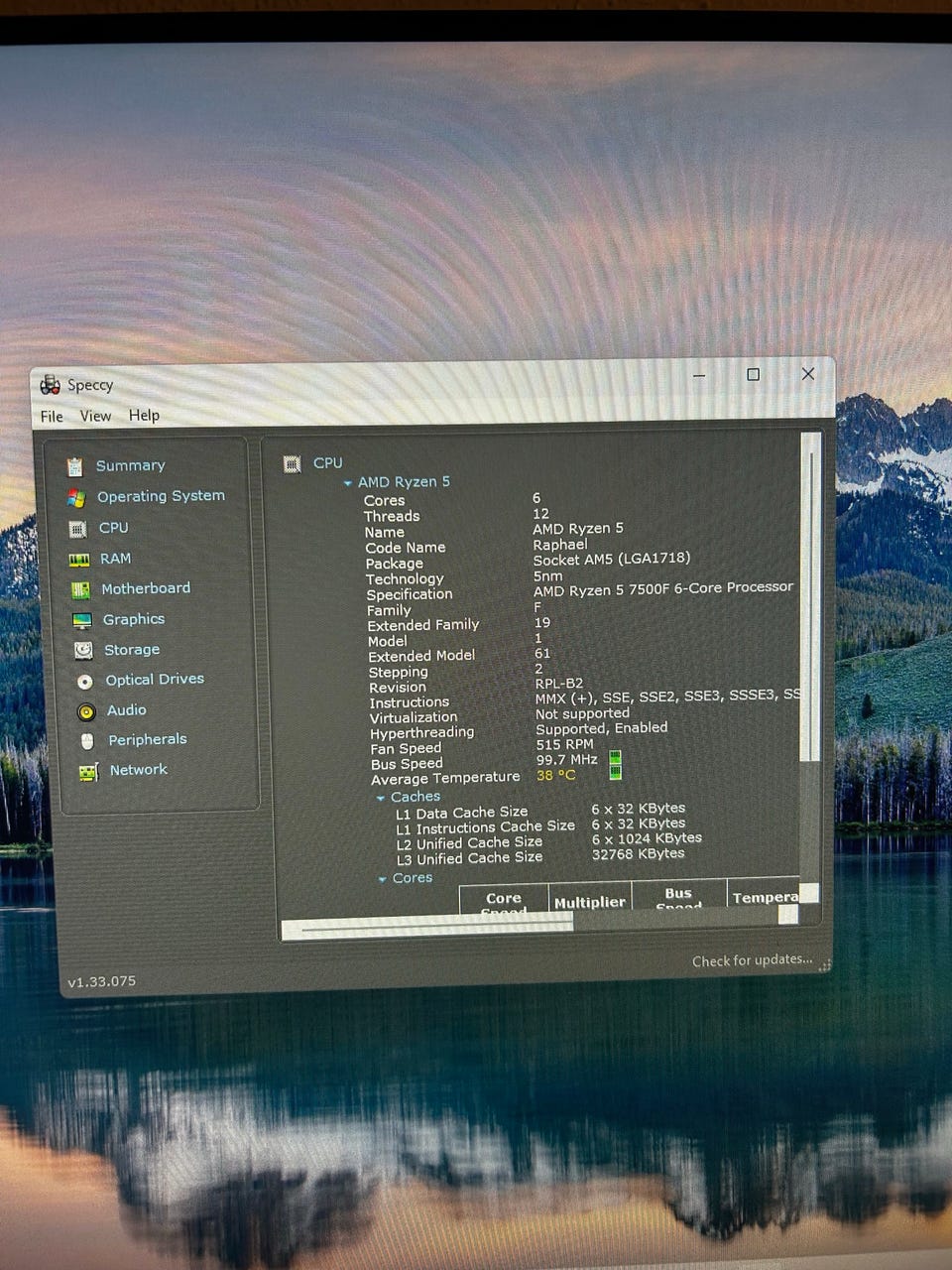Click the version label v1.33.075

click(x=101, y=982)
